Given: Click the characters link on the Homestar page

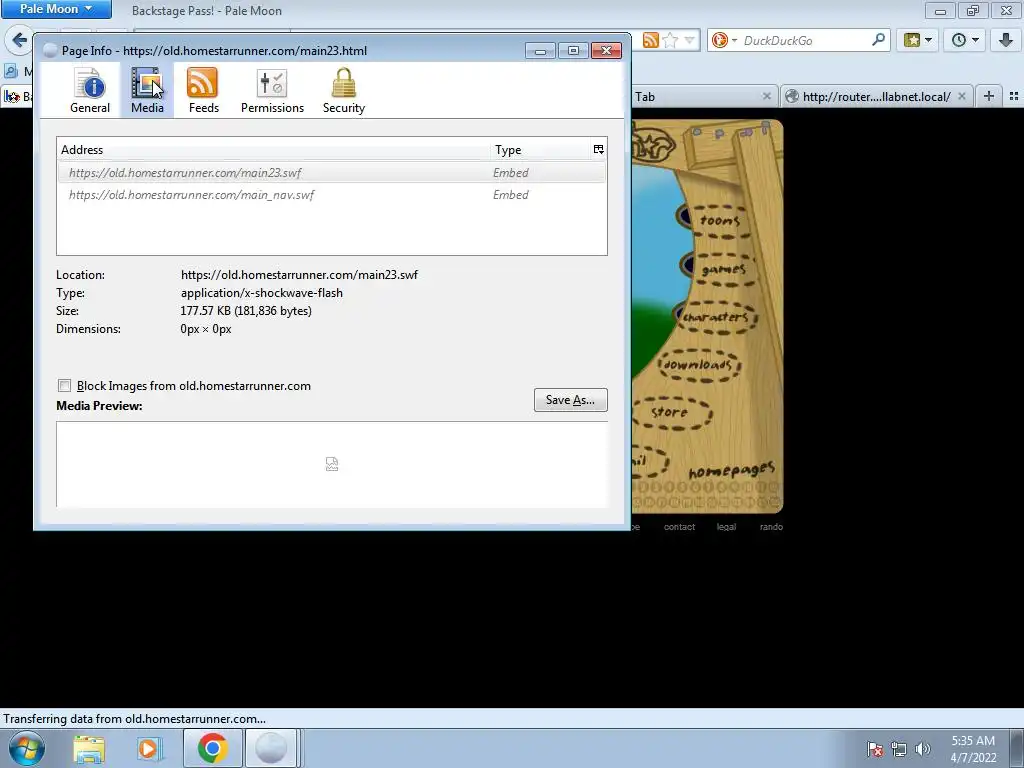Looking at the screenshot, I should coord(716,317).
